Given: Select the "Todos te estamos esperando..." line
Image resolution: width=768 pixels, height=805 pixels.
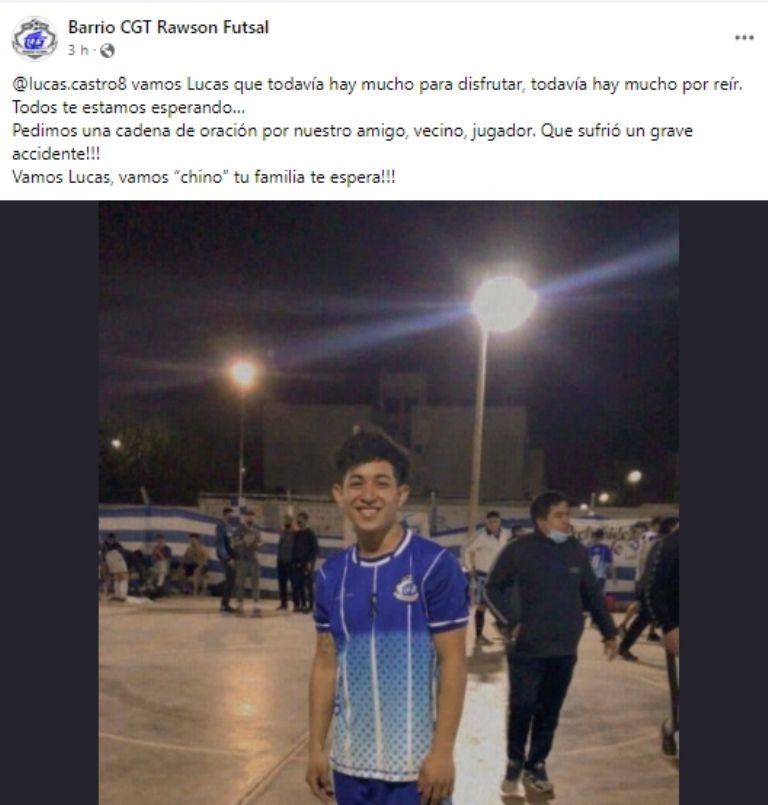Looking at the screenshot, I should [x=128, y=108].
